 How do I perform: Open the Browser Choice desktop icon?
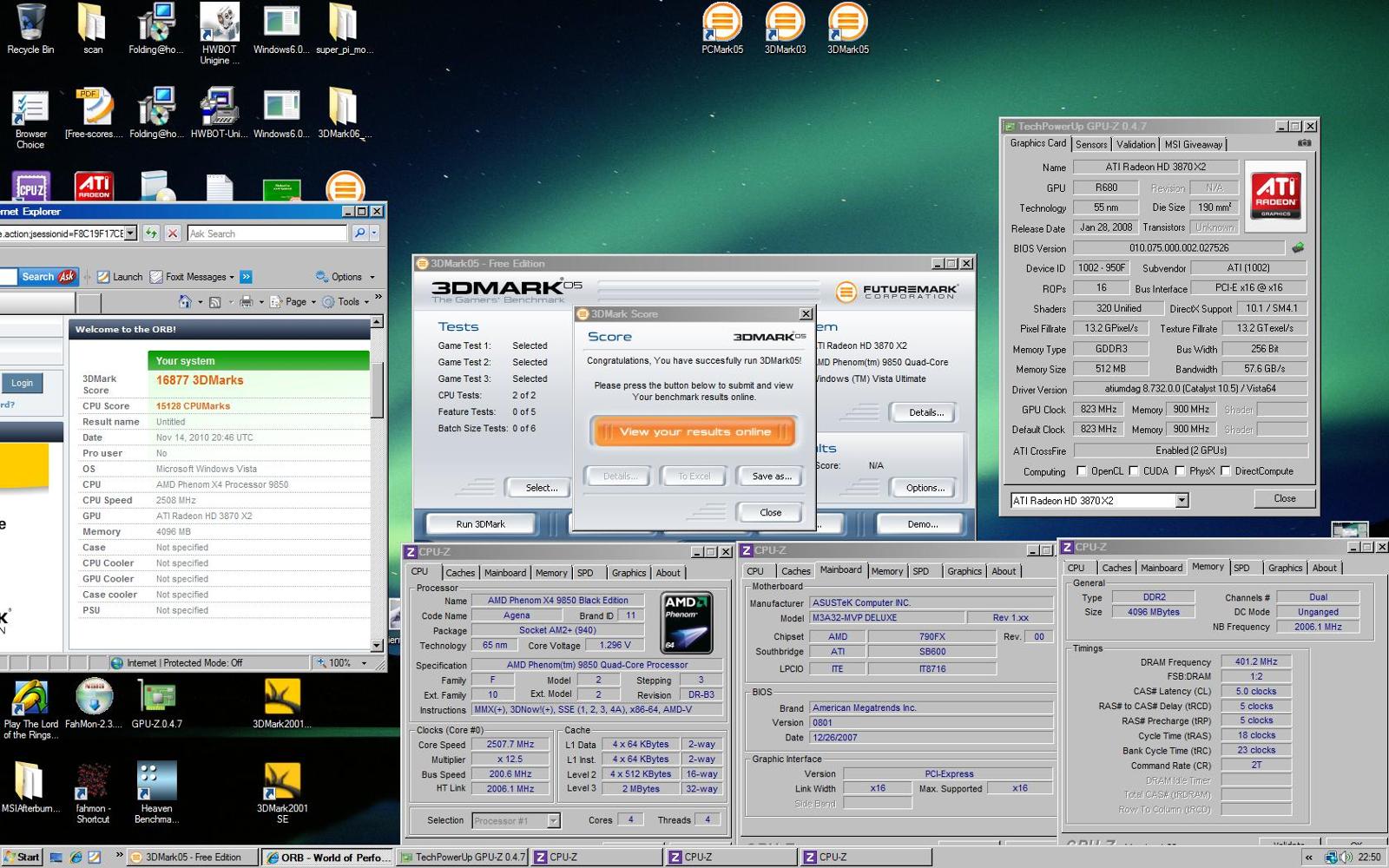(30, 120)
